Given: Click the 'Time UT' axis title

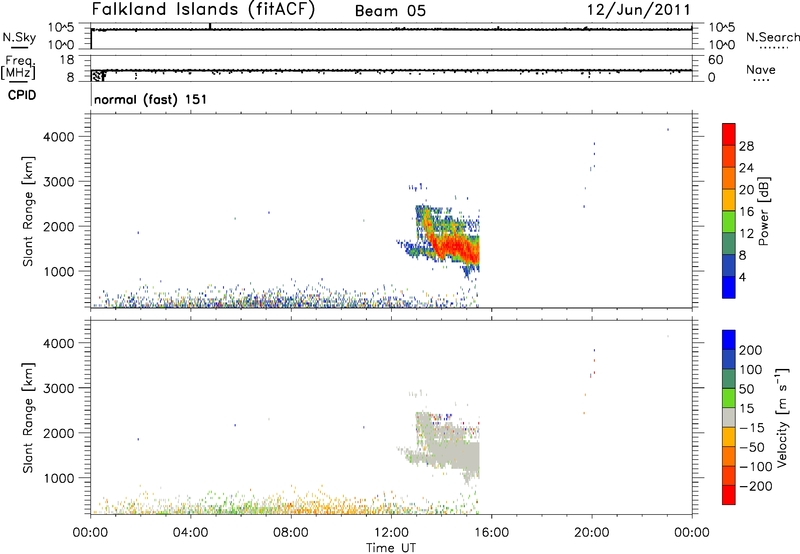Looking at the screenshot, I should [x=391, y=548].
